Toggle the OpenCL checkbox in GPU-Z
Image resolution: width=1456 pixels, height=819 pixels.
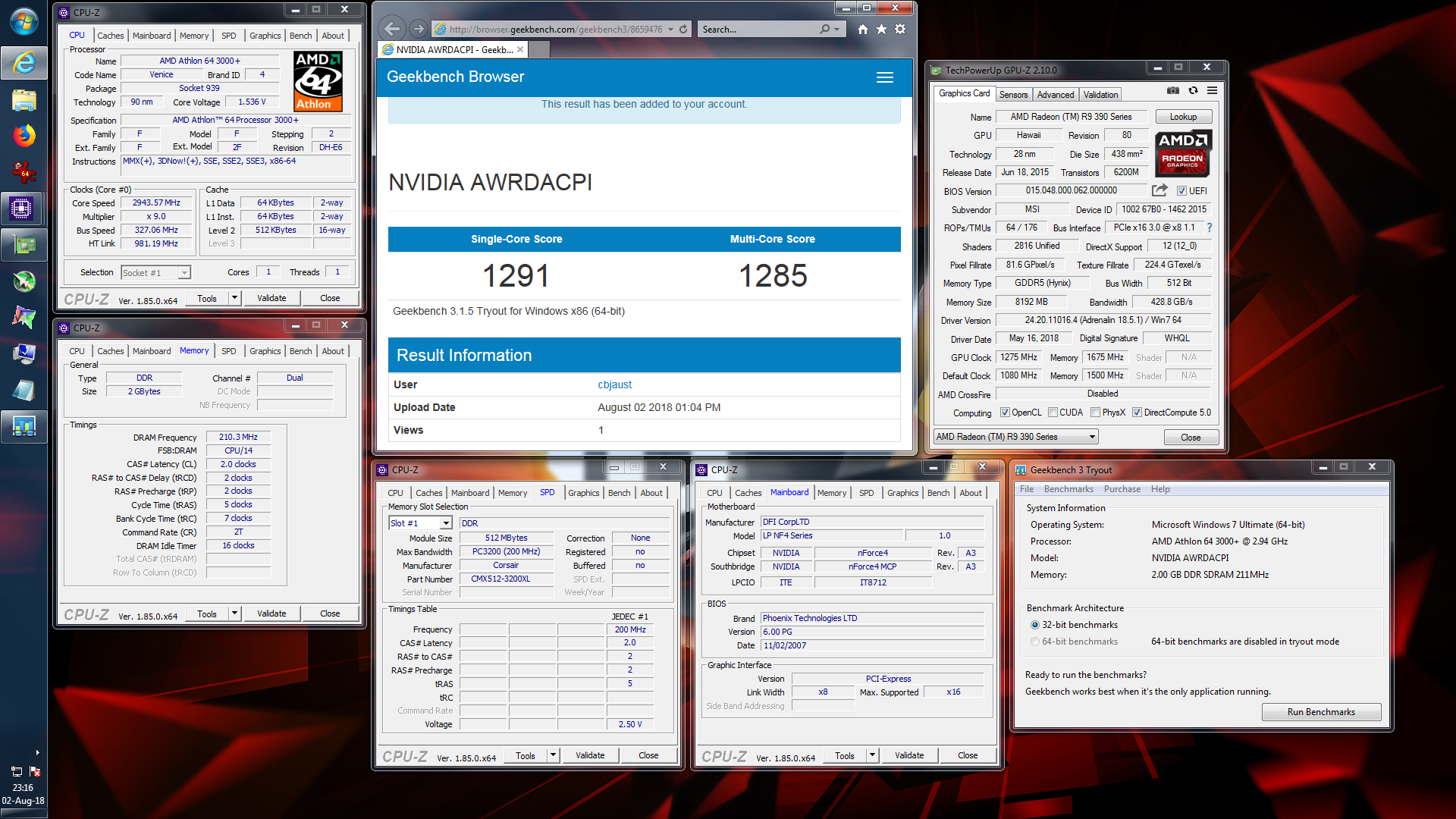coord(1005,413)
